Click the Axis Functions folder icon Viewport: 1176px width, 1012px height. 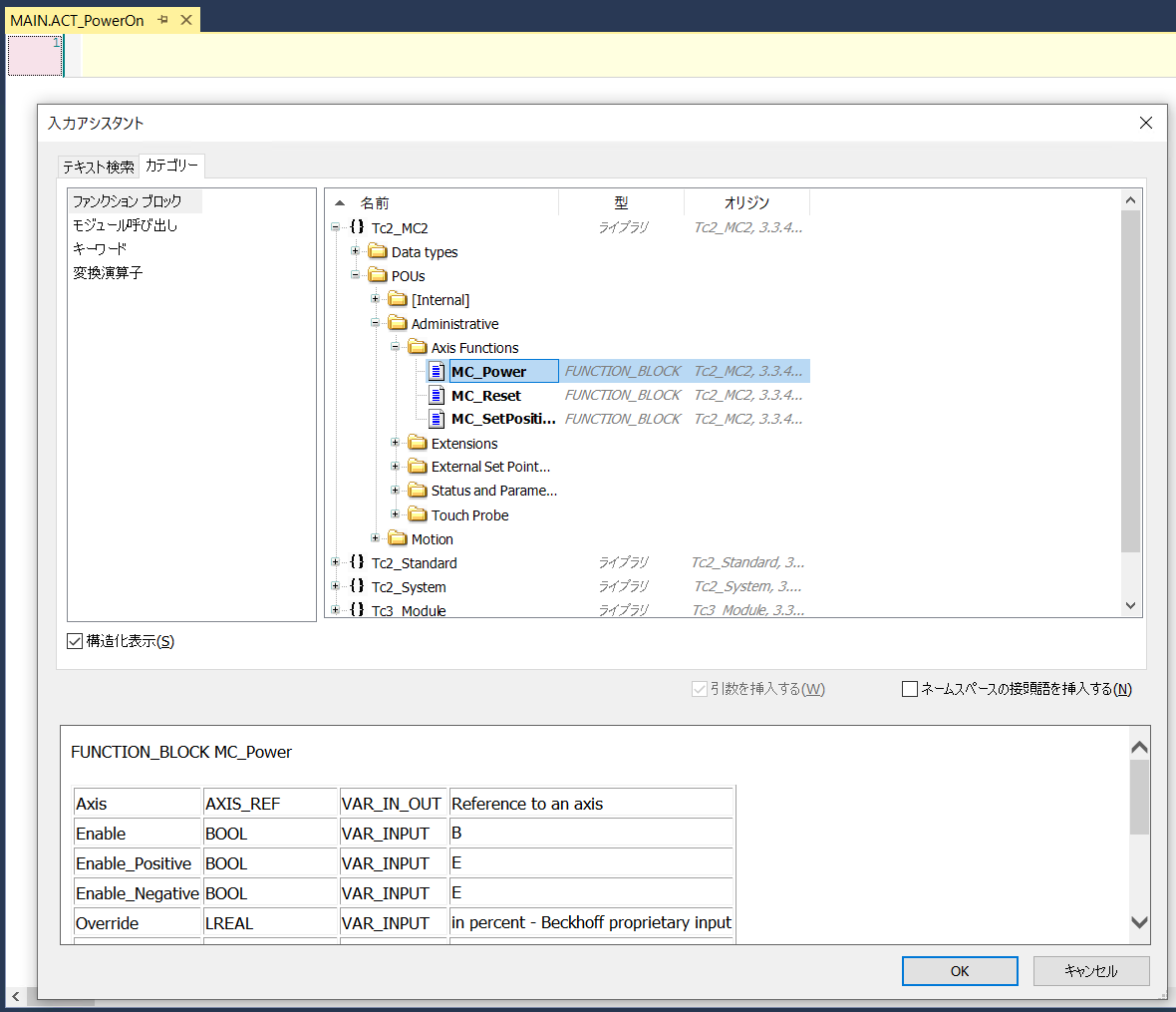point(418,347)
